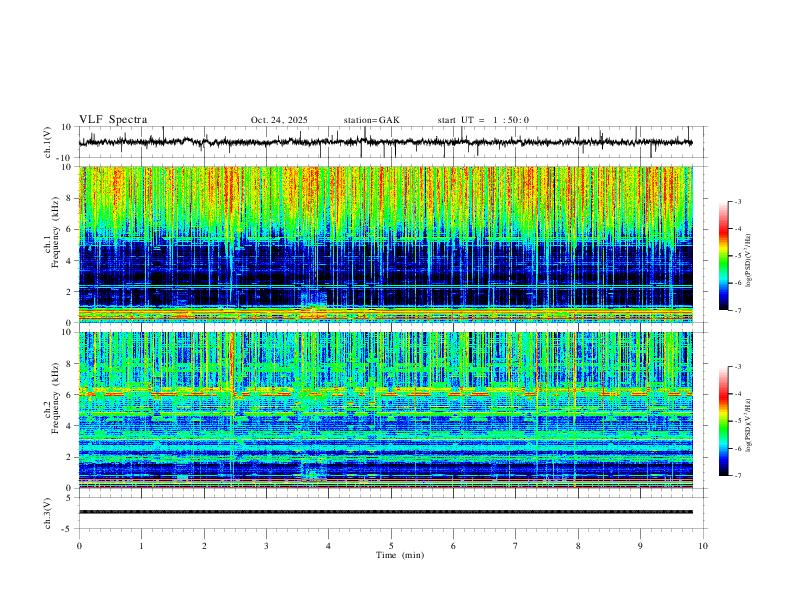This screenshot has width=792, height=612.
Task: Click the "ch.3(V)" axis label
Action: (x=48, y=513)
